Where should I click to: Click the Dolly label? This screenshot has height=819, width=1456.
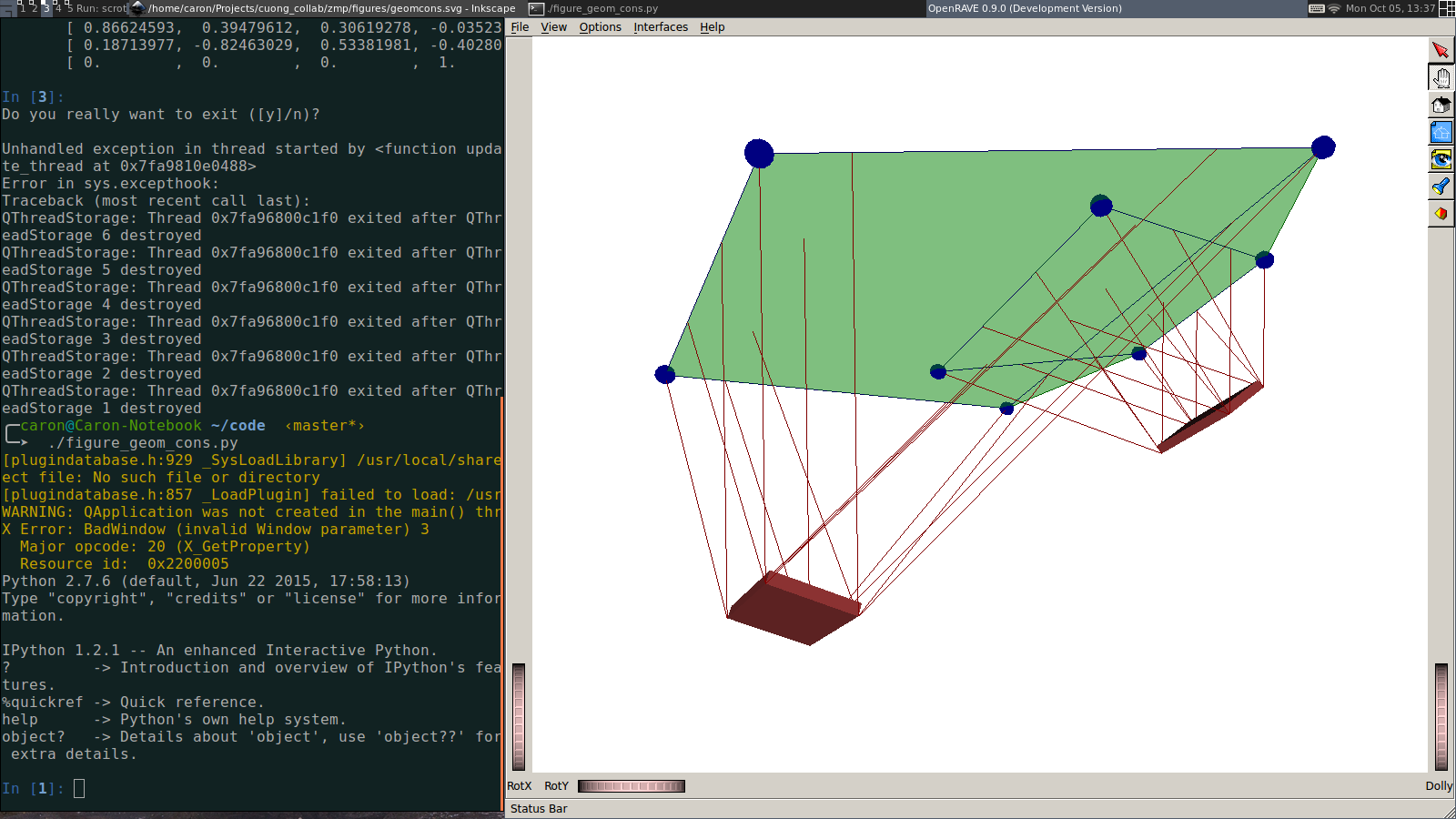click(1440, 786)
